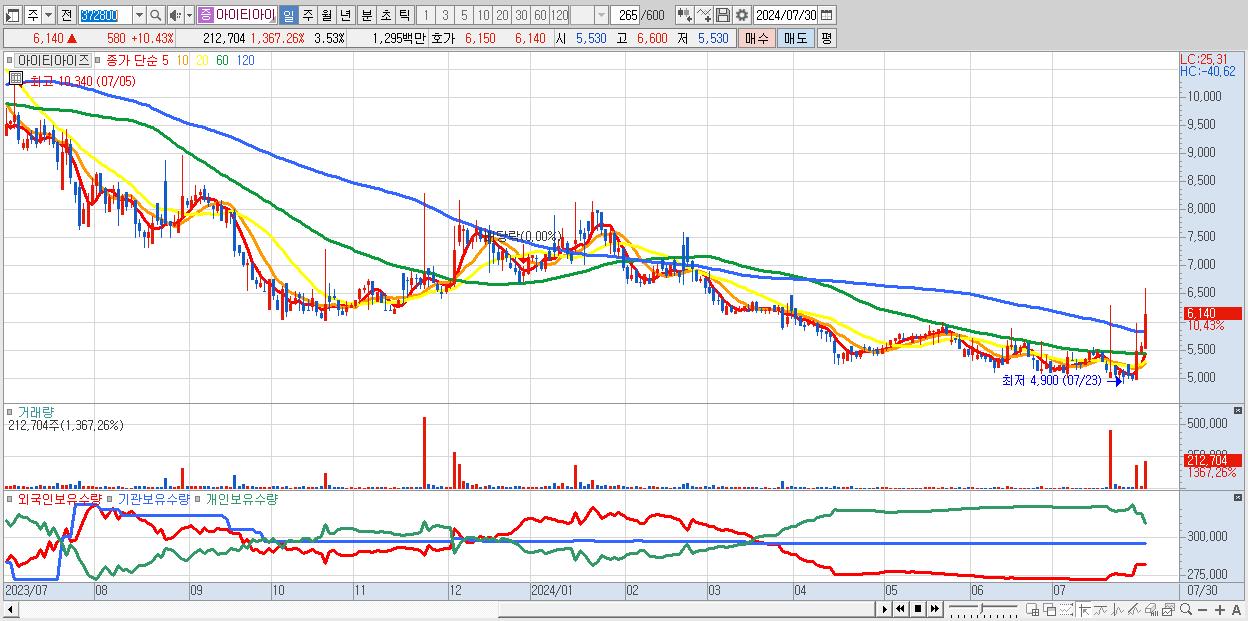The width and height of the screenshot is (1248, 621).
Task: Click the diagonal lines icon in bottom toolbar
Action: click(1134, 609)
